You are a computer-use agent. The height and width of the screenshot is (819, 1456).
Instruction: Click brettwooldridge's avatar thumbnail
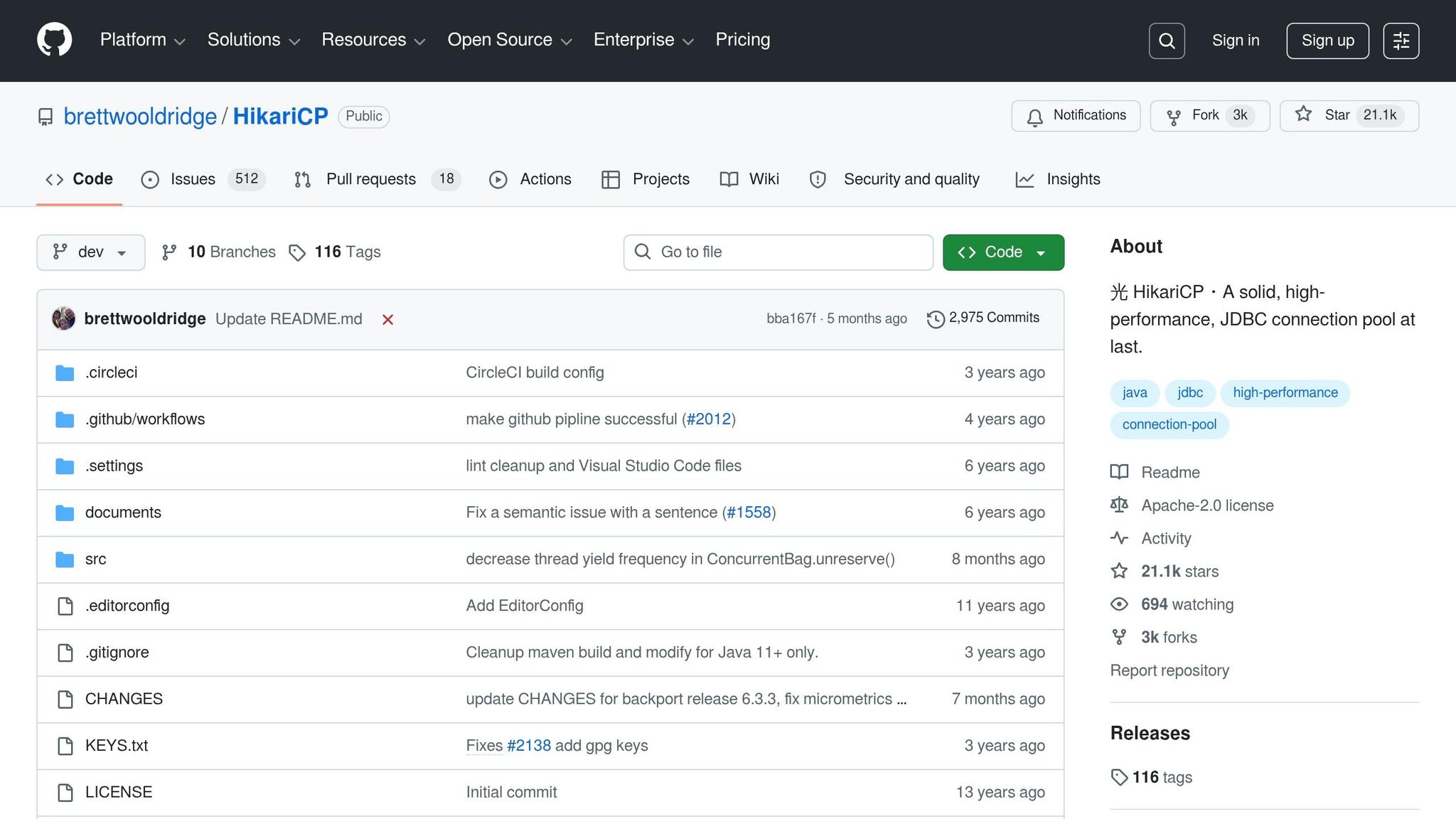(x=64, y=318)
